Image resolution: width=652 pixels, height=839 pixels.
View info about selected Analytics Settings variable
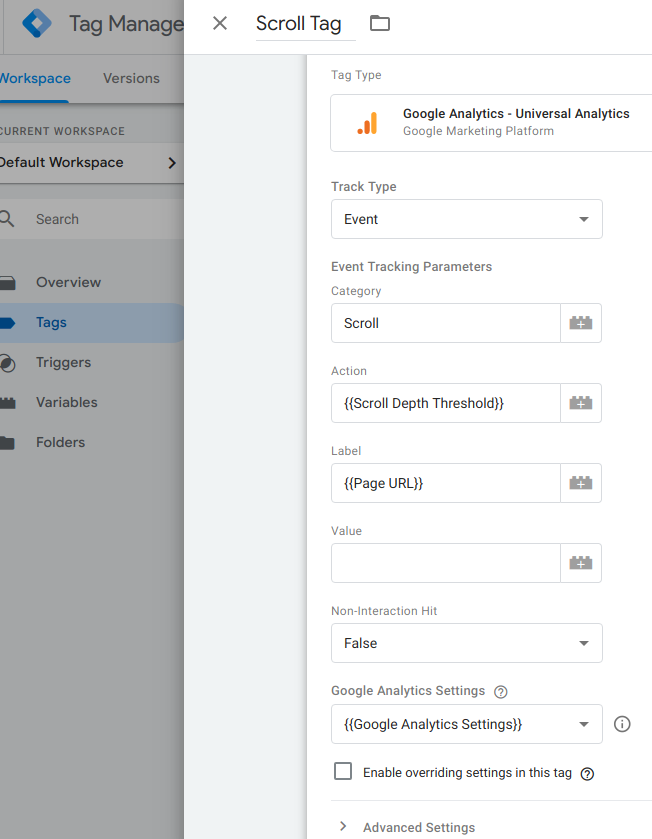622,724
